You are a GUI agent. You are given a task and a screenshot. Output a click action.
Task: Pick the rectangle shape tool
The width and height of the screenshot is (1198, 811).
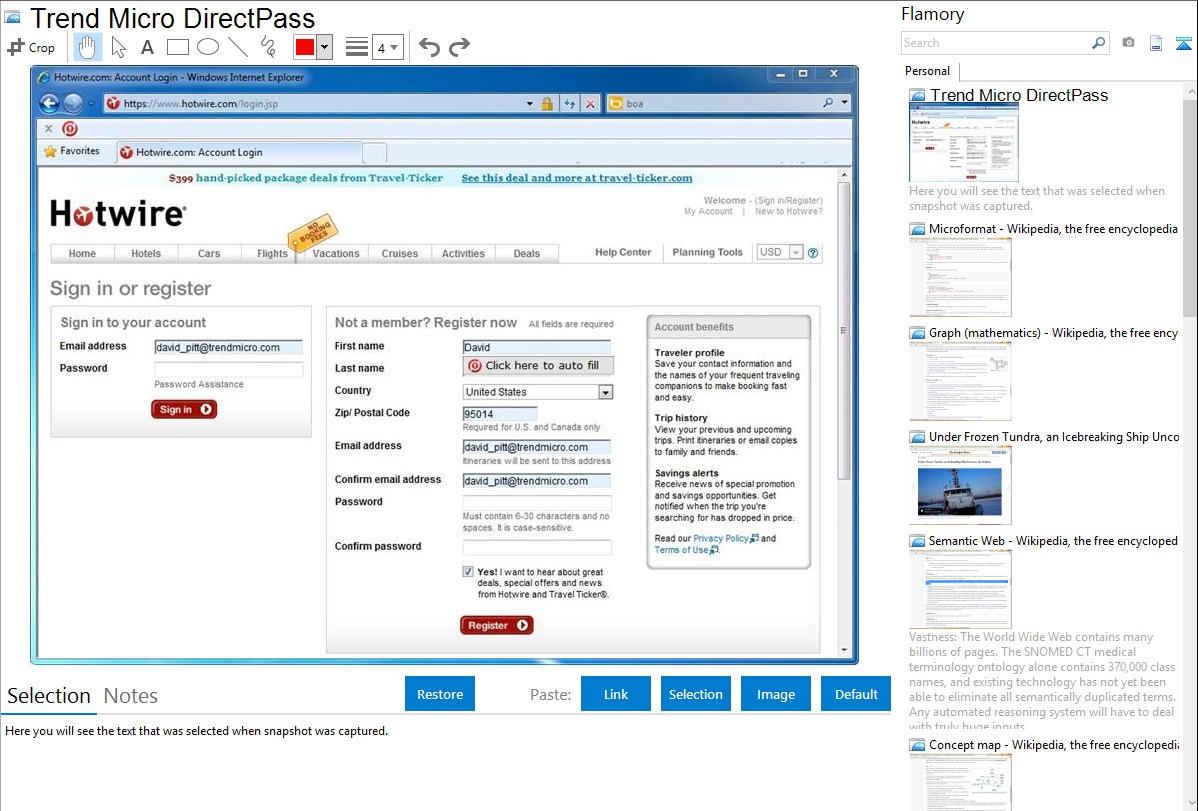pyautogui.click(x=177, y=47)
